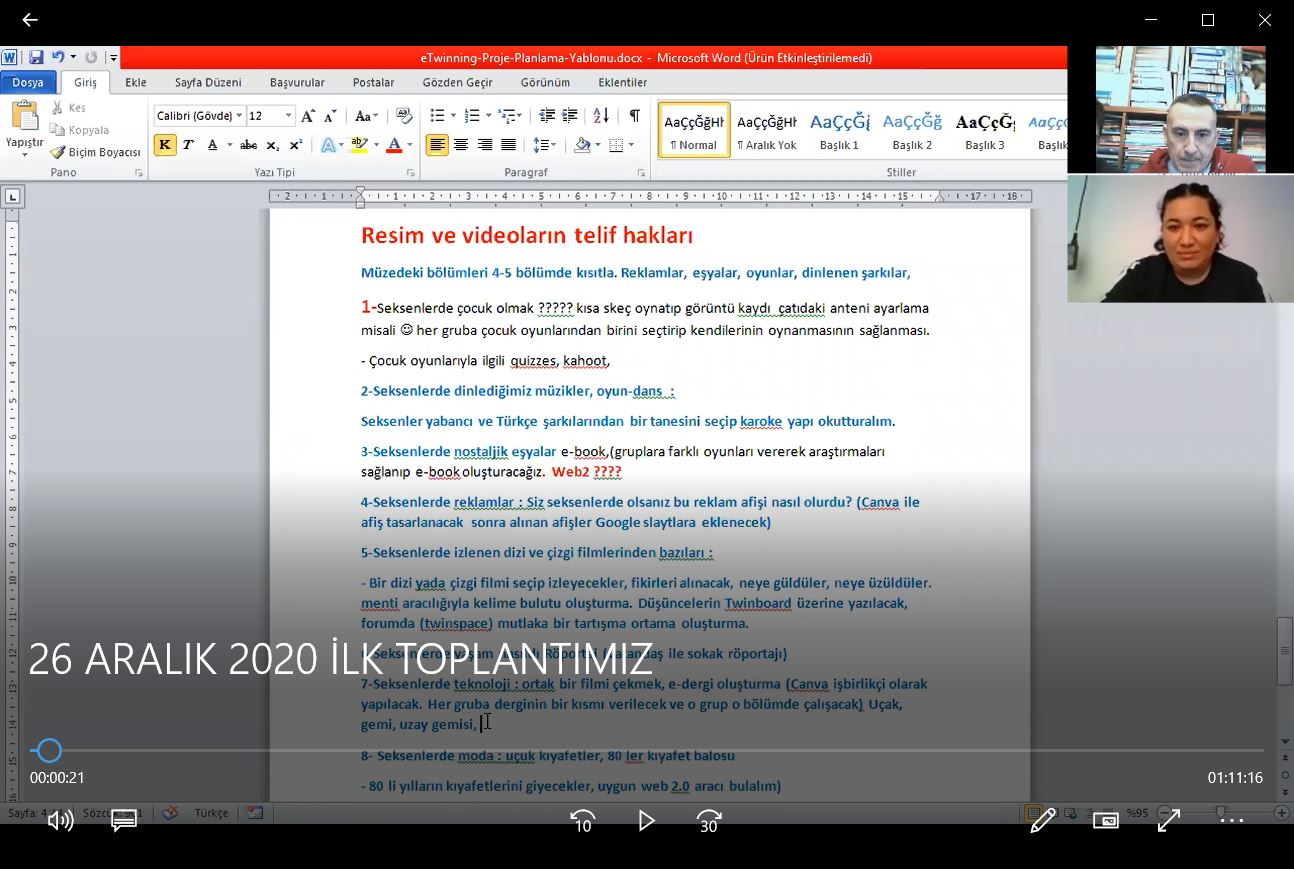This screenshot has height=869, width=1294.
Task: Click the sort A-Z icon
Action: [601, 116]
